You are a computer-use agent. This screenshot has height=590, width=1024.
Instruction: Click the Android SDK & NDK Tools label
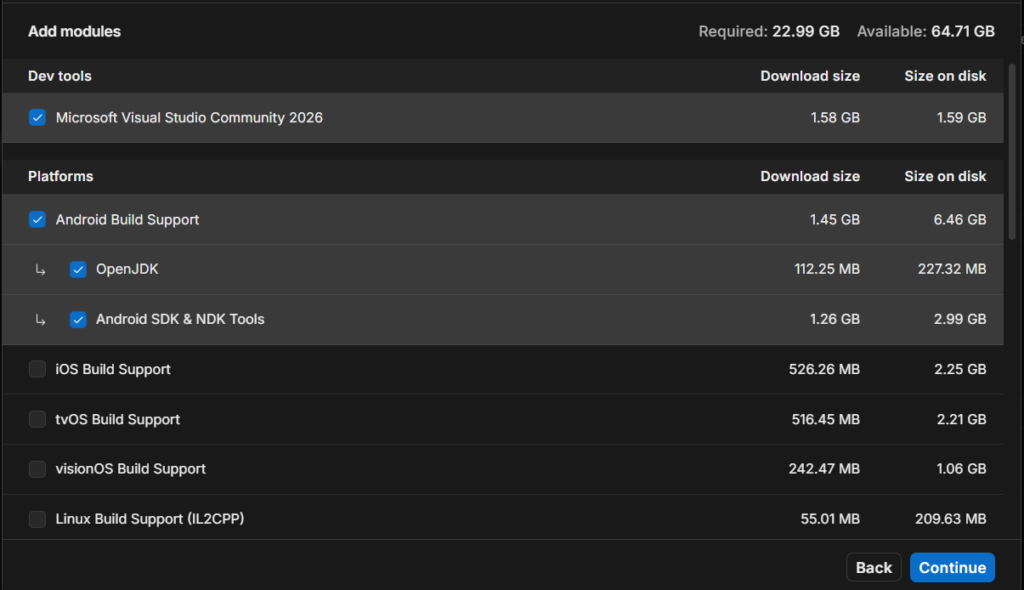pyautogui.click(x=180, y=320)
